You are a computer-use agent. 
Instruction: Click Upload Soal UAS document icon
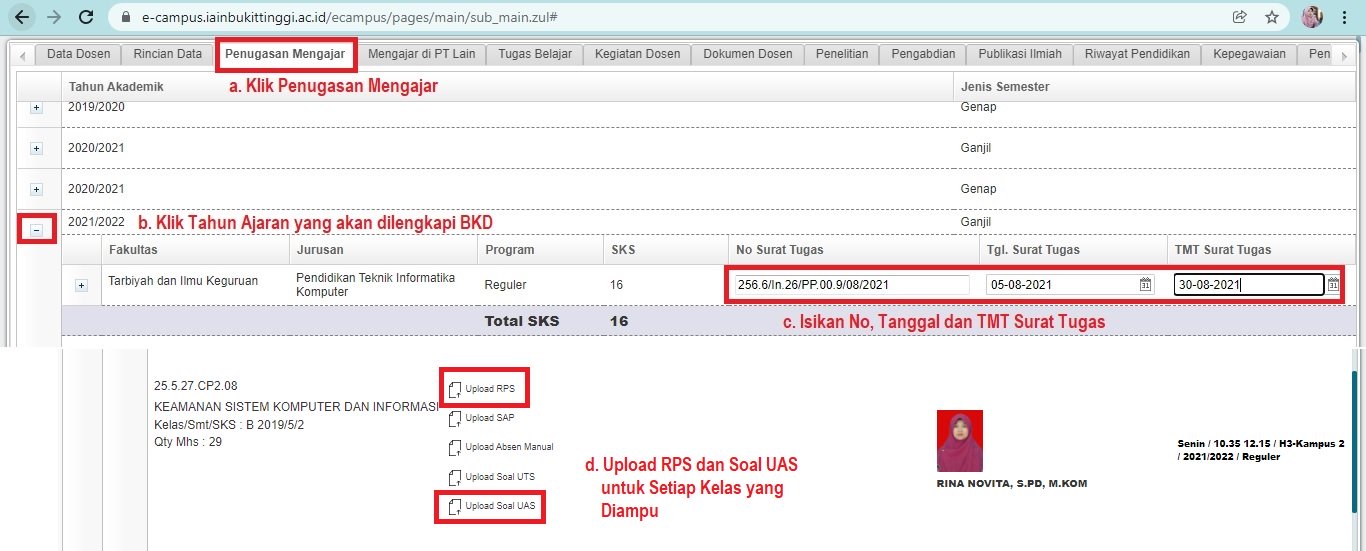click(x=456, y=506)
